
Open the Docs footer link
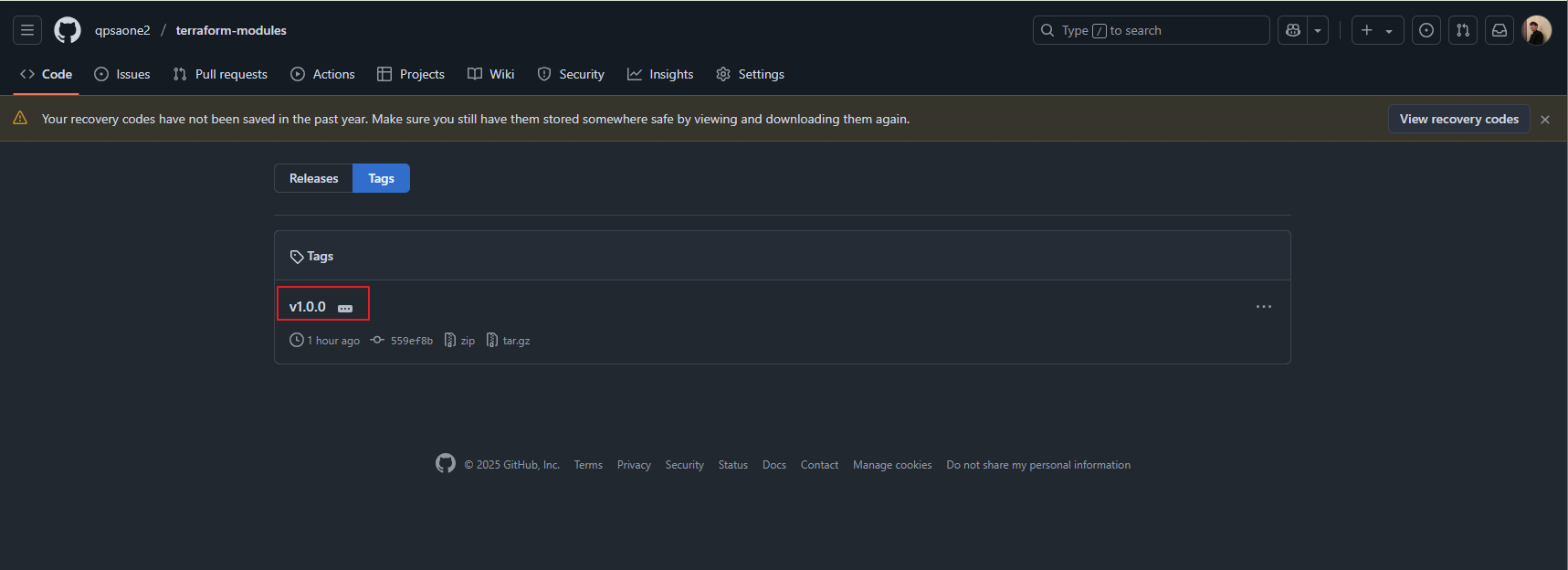pos(774,465)
